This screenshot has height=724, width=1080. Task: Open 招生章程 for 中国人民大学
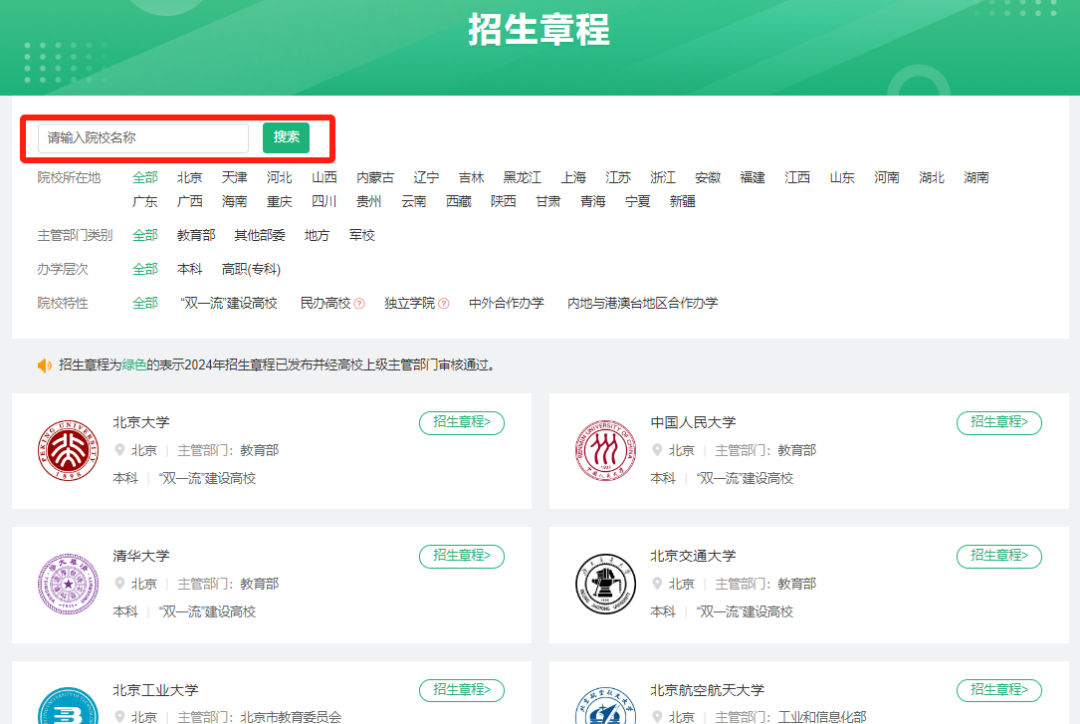[x=999, y=422]
